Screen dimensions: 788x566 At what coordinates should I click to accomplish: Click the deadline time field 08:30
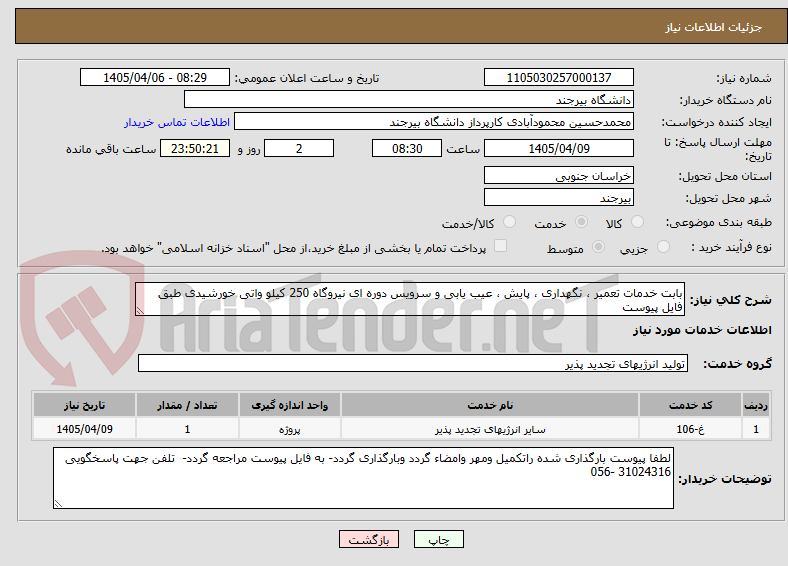pyautogui.click(x=407, y=148)
